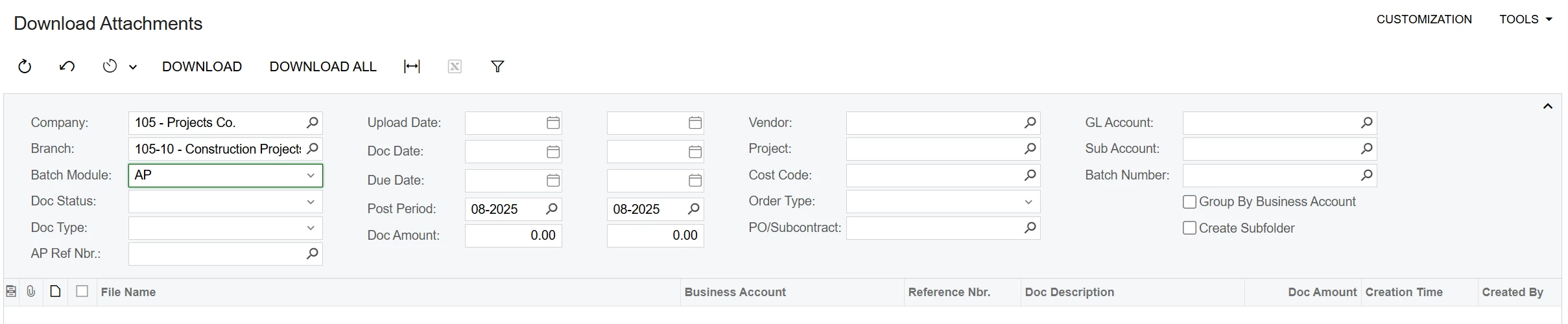Open the Upload Date start calendar picker
Image resolution: width=1568 pixels, height=324 pixels.
point(552,123)
